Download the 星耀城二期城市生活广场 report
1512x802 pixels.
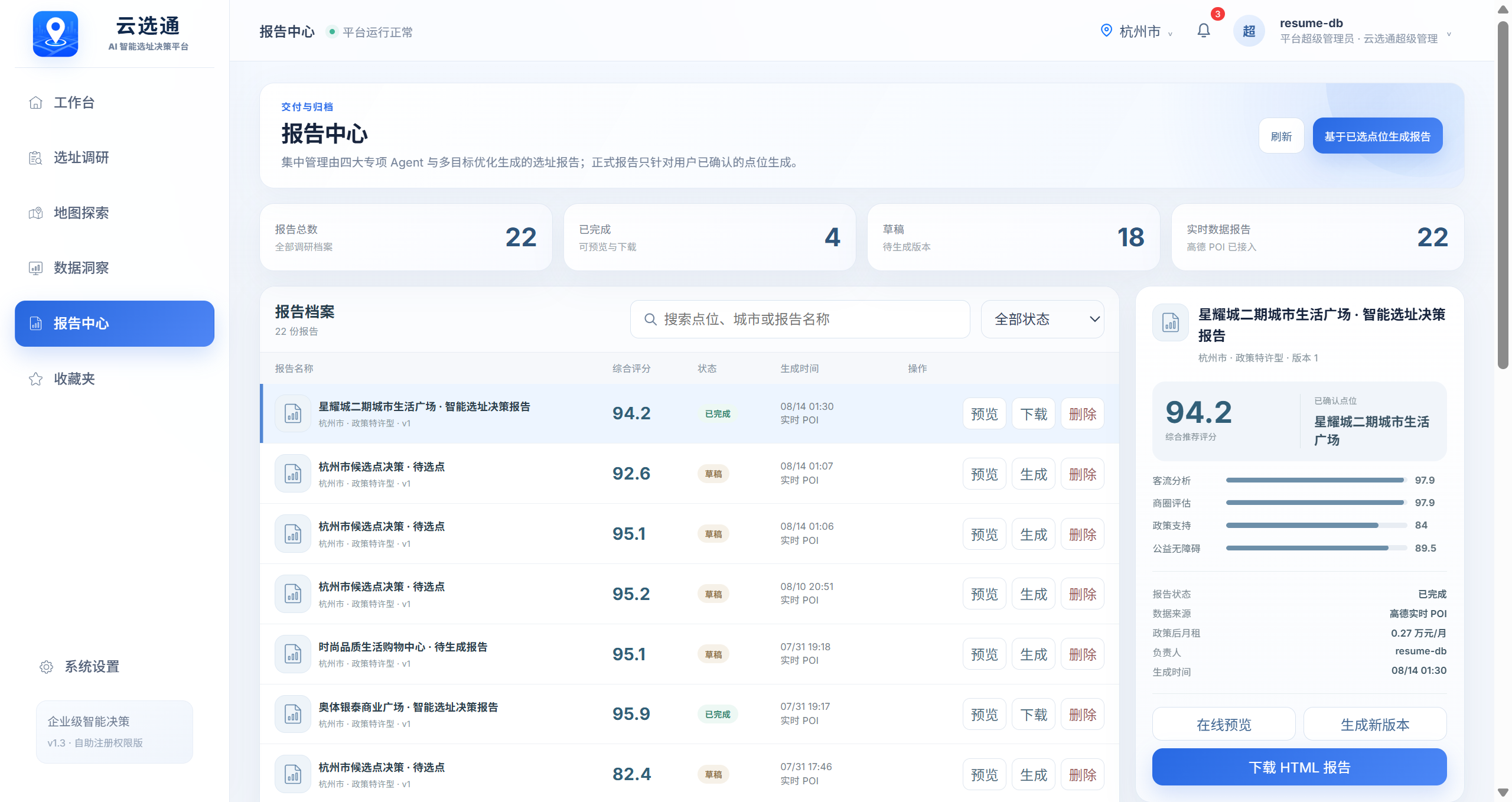coord(1034,414)
